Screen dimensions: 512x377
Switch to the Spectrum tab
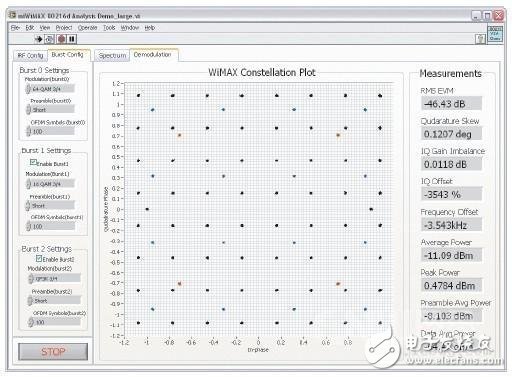(x=112, y=56)
